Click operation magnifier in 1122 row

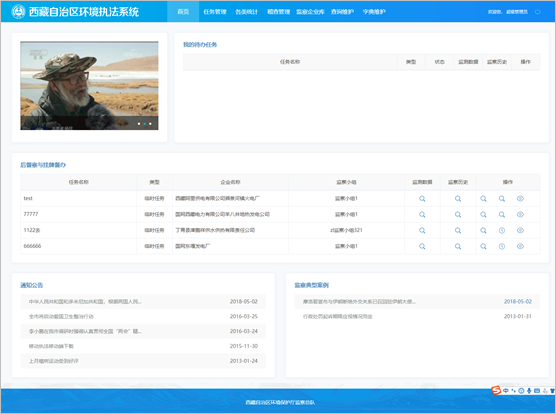tap(483, 230)
